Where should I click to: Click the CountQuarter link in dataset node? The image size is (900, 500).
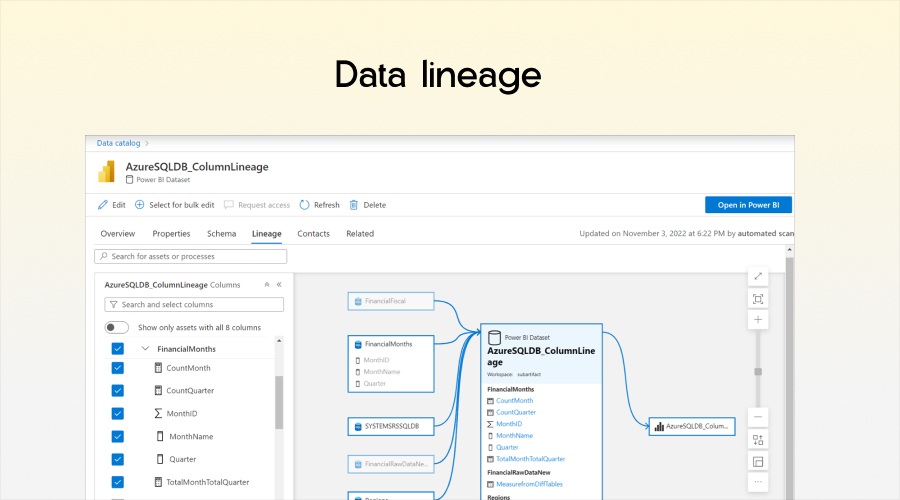[516, 412]
